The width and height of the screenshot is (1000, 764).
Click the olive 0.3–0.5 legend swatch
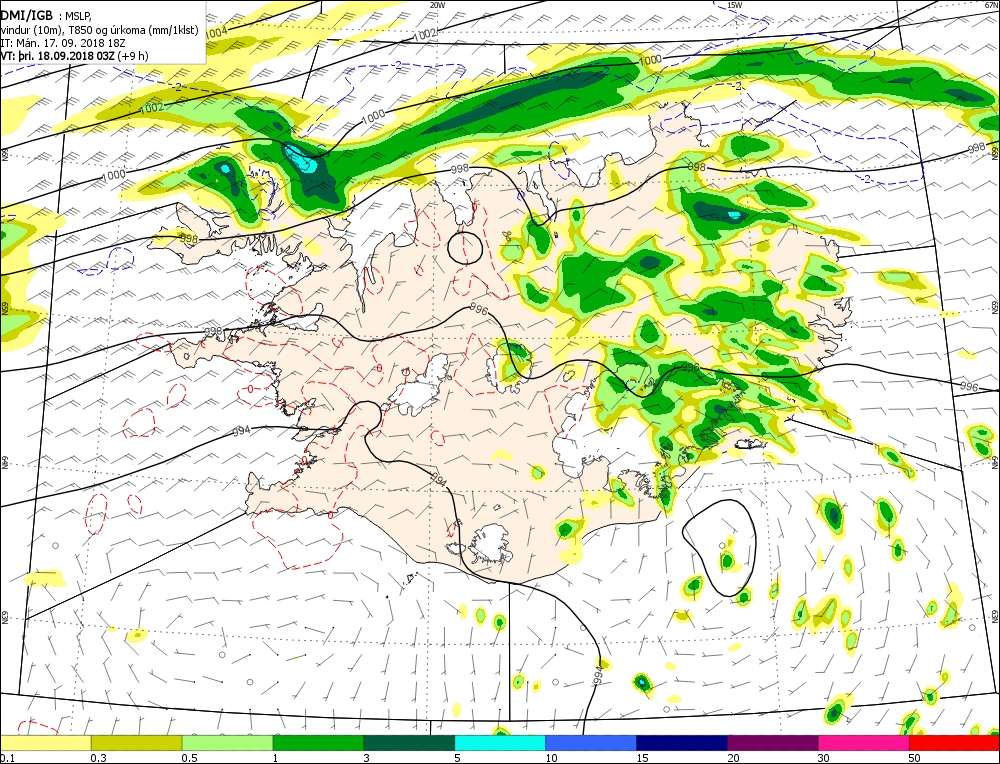tap(136, 743)
